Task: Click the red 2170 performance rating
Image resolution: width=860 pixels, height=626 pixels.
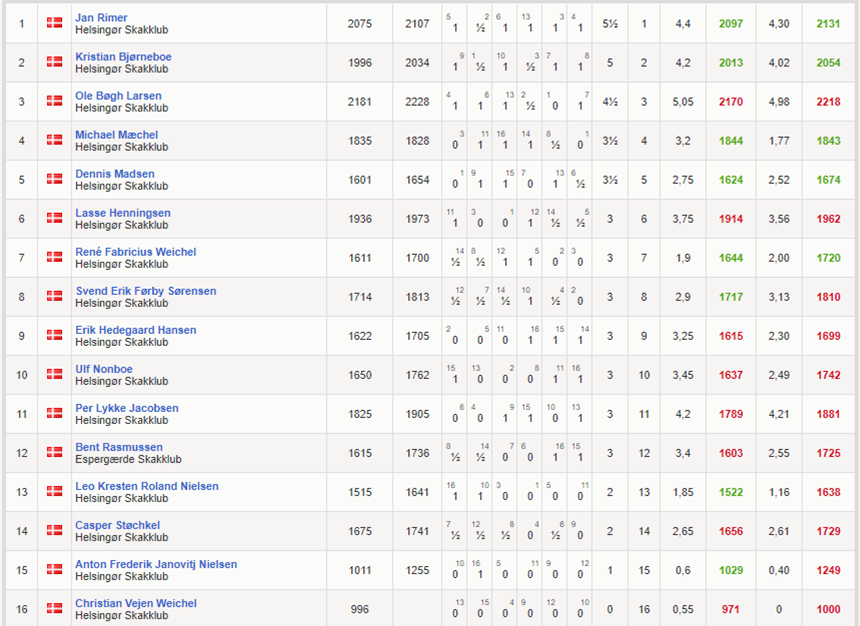Action: [731, 102]
